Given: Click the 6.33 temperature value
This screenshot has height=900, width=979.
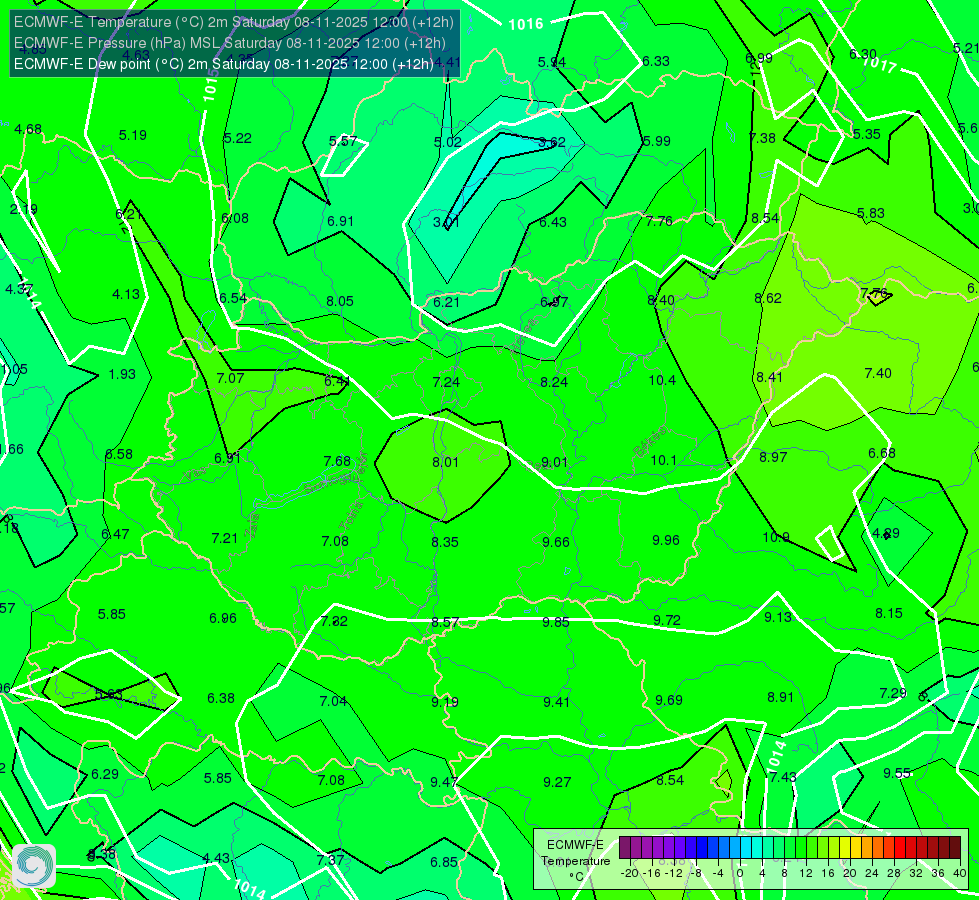Looking at the screenshot, I should 656,61.
